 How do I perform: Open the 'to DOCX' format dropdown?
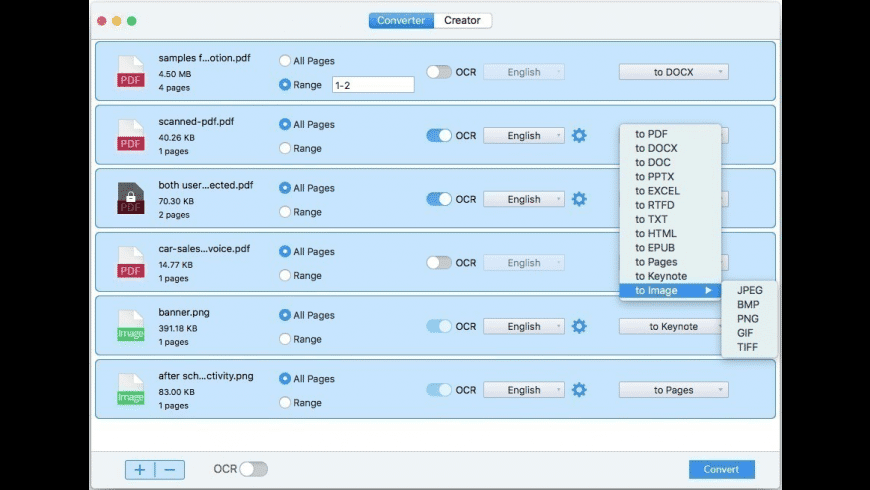[673, 72]
